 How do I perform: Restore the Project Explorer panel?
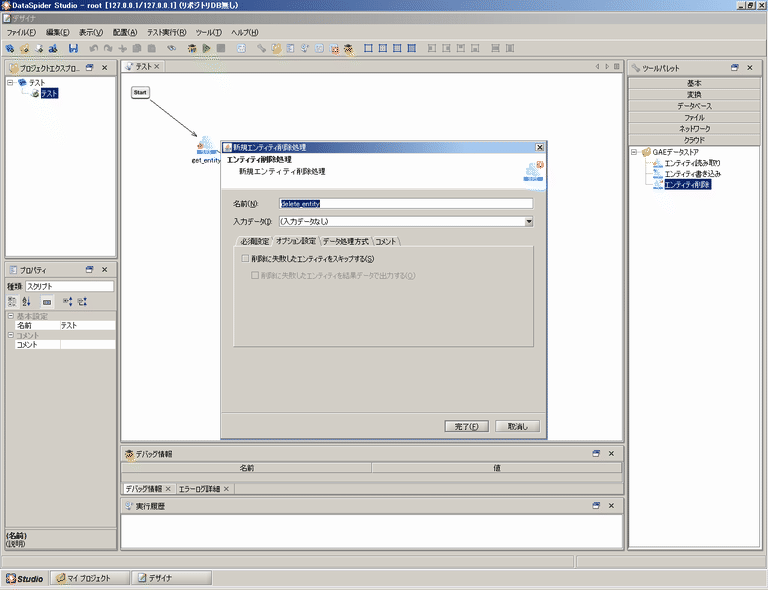pyautogui.click(x=89, y=68)
